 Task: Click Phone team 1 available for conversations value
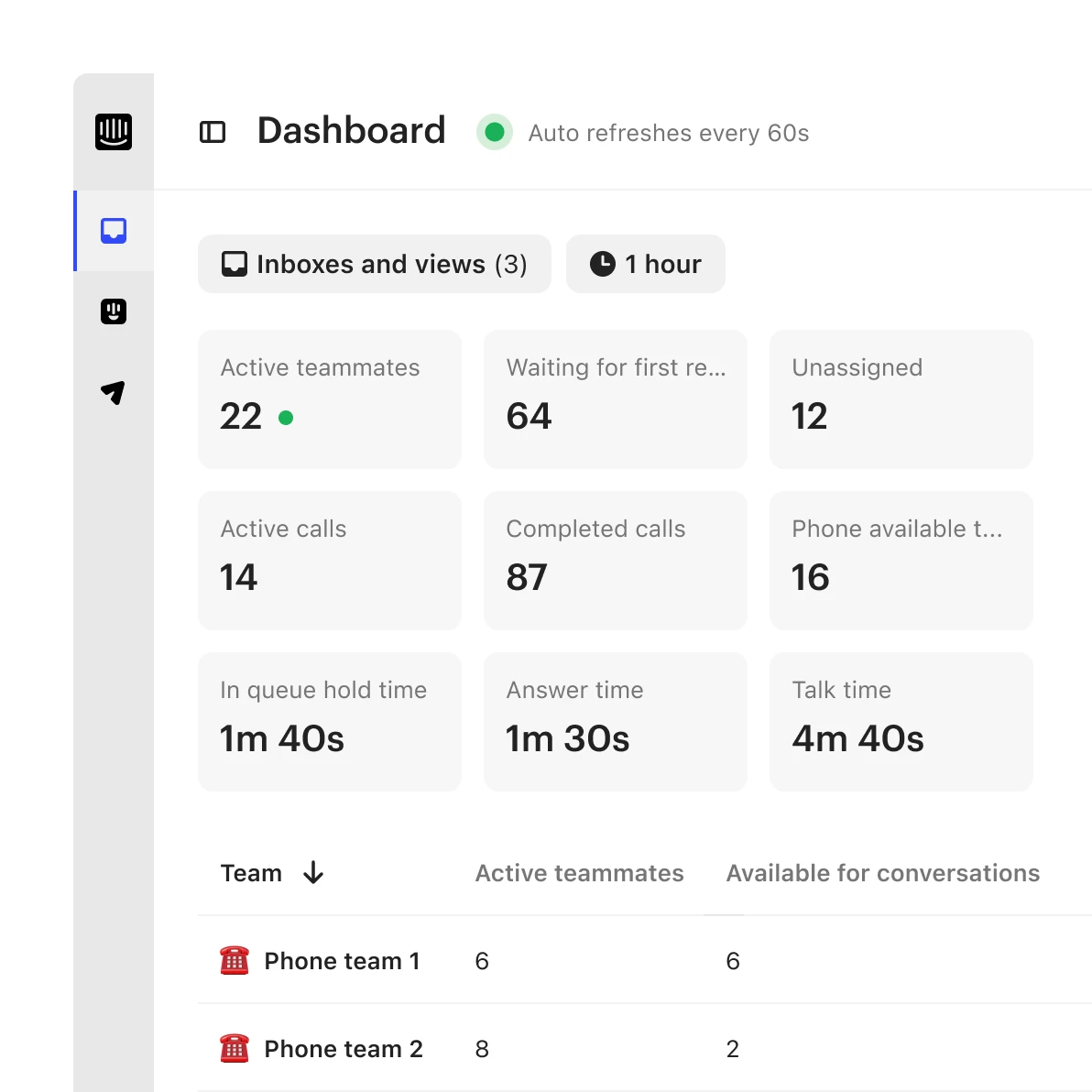click(733, 961)
